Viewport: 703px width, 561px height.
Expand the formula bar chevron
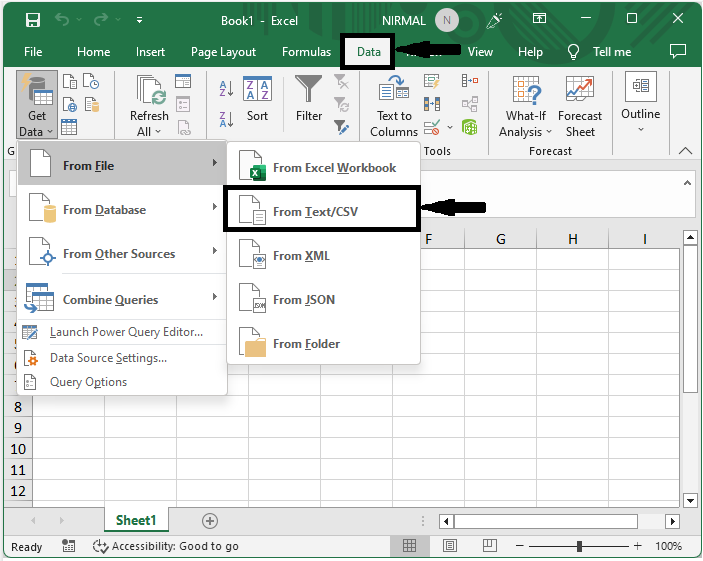[687, 183]
